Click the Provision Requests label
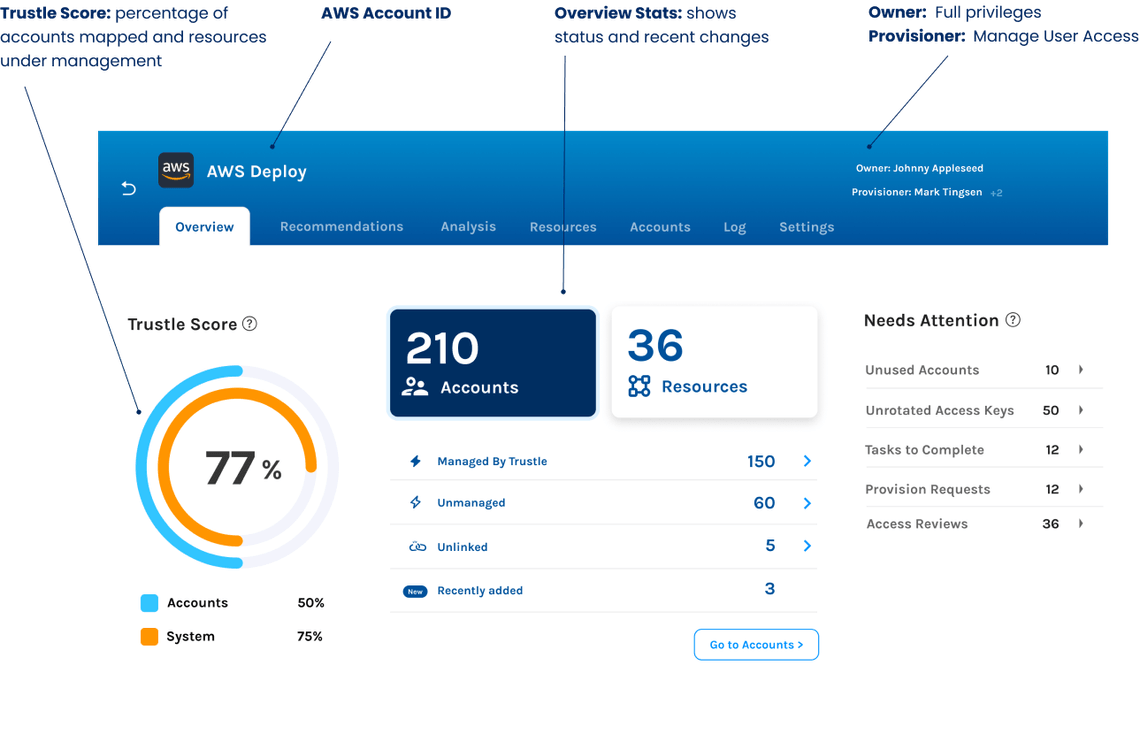The width and height of the screenshot is (1140, 749). click(928, 489)
